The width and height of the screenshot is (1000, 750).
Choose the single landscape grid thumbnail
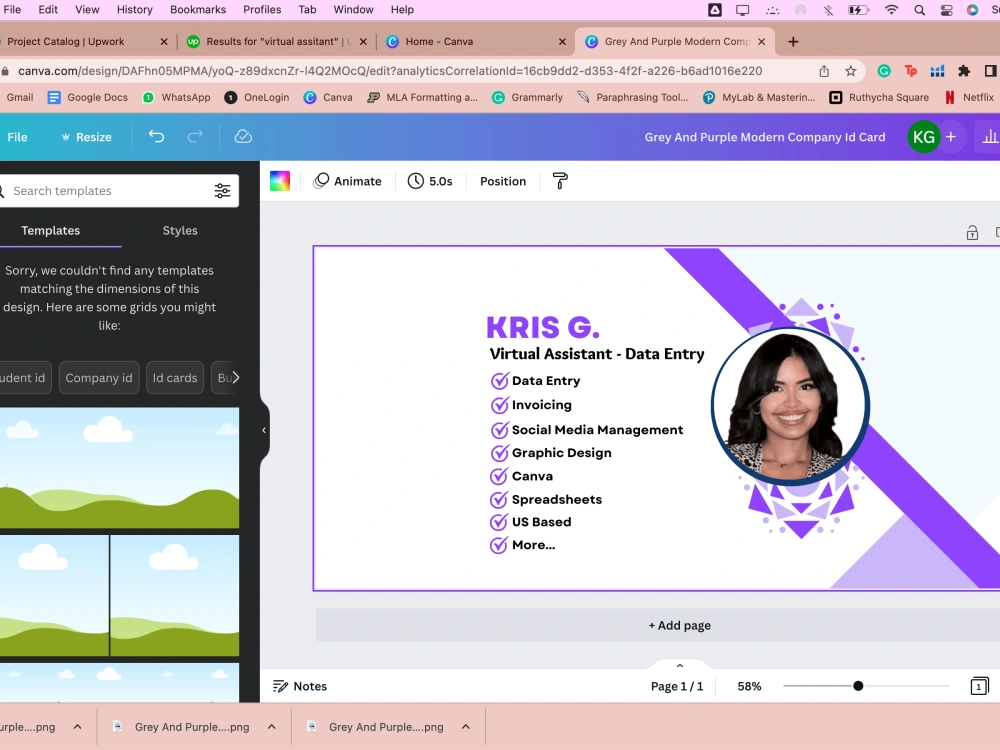point(119,468)
